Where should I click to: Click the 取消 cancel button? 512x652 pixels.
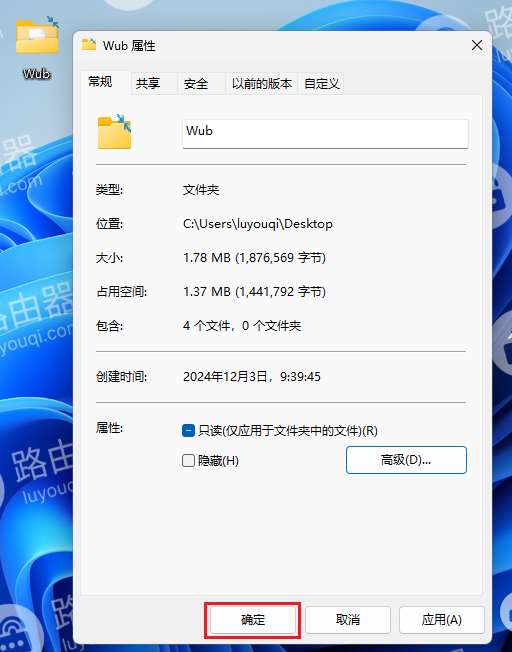[348, 620]
